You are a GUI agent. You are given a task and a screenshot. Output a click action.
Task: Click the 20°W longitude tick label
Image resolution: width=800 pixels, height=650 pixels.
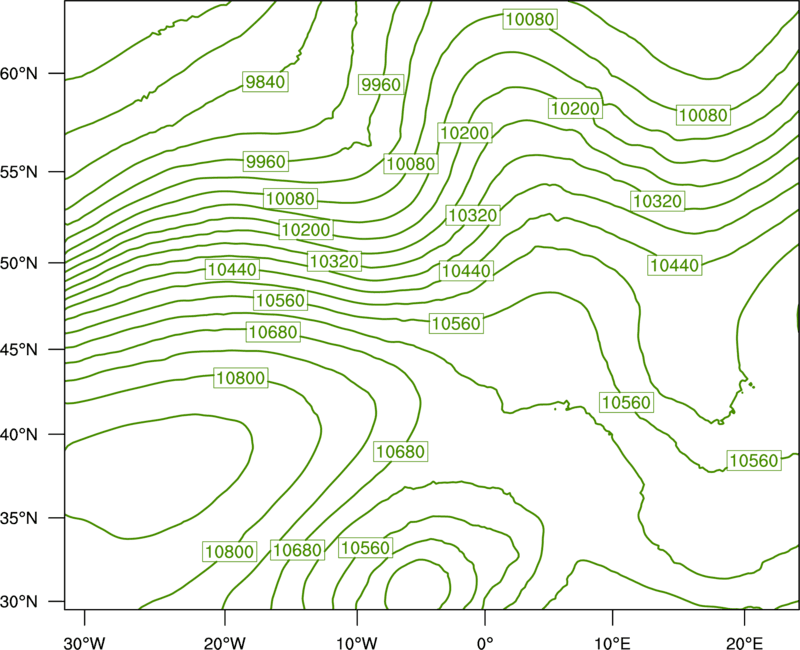(225, 643)
